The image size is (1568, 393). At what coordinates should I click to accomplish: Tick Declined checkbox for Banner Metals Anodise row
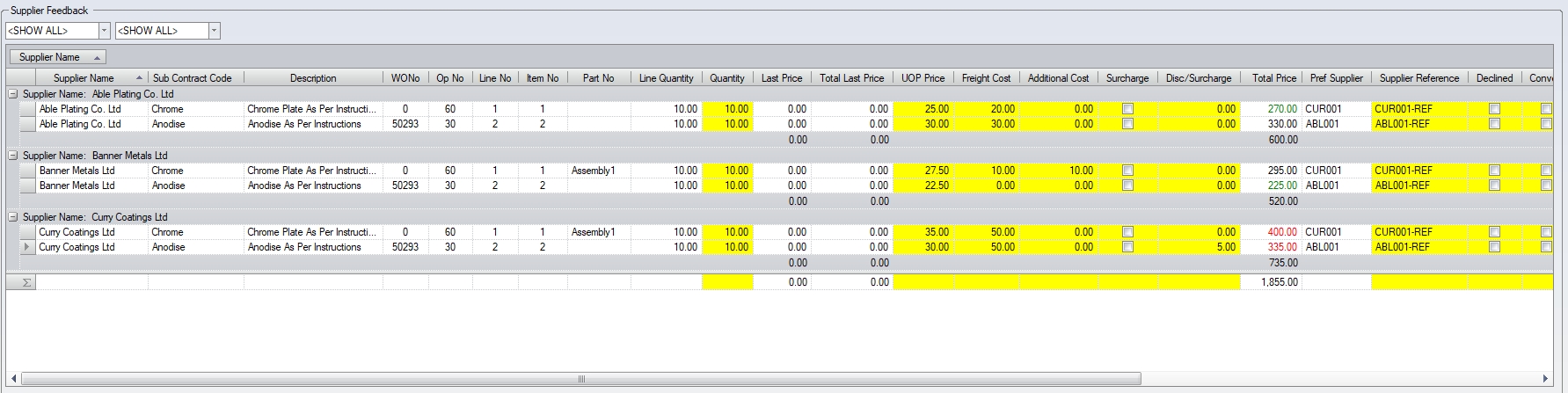(x=1494, y=186)
